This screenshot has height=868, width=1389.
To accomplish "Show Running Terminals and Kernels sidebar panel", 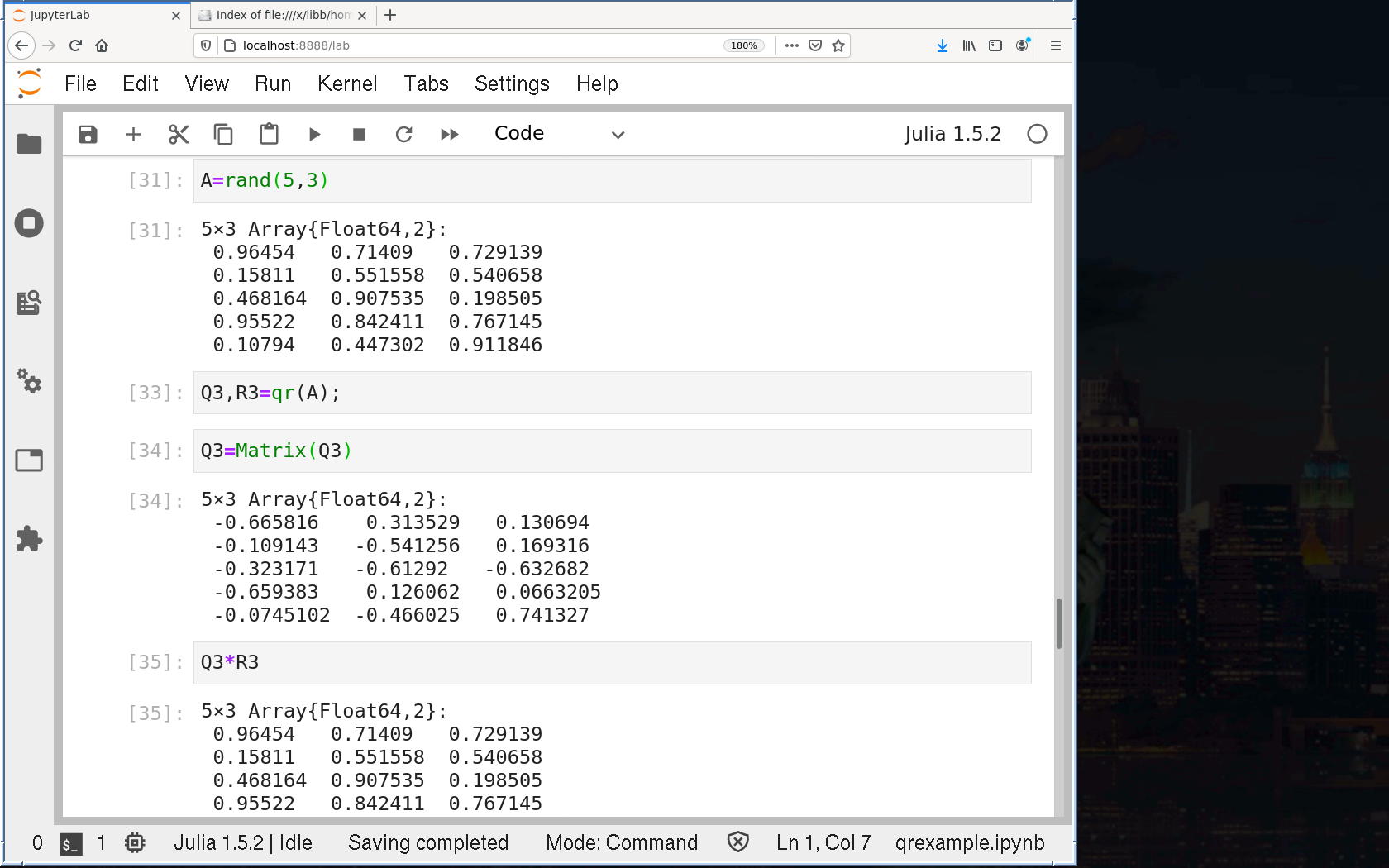I will point(29,223).
